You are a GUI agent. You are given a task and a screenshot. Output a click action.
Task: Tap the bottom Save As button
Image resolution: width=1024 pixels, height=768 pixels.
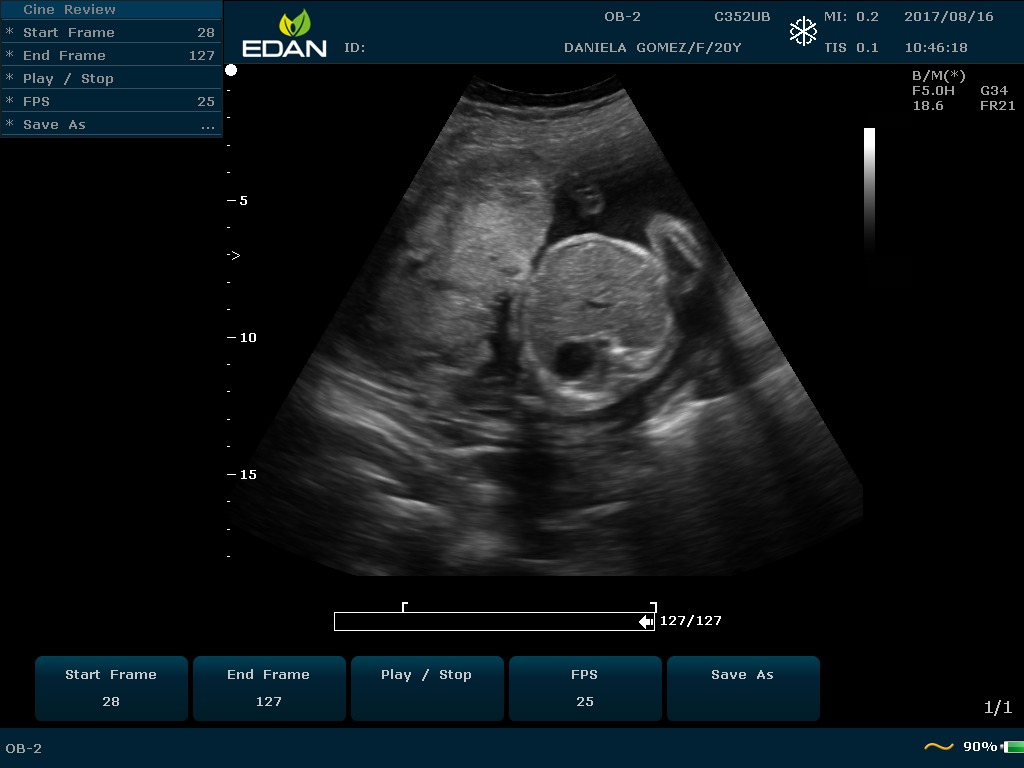click(742, 688)
